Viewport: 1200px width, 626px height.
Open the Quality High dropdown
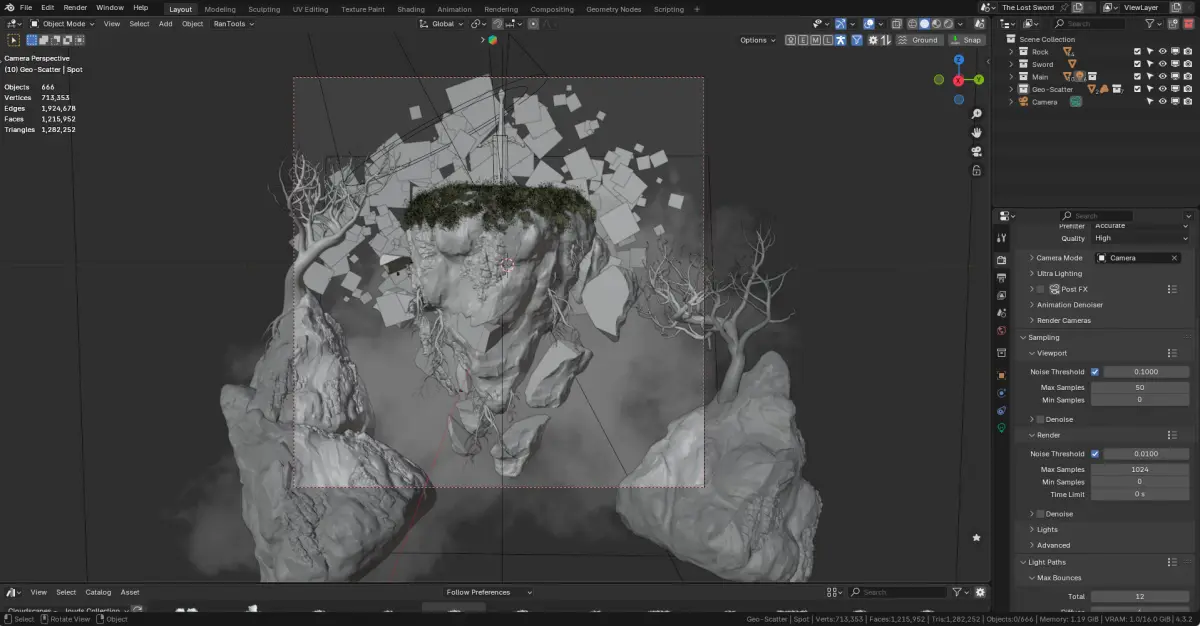coord(1141,238)
